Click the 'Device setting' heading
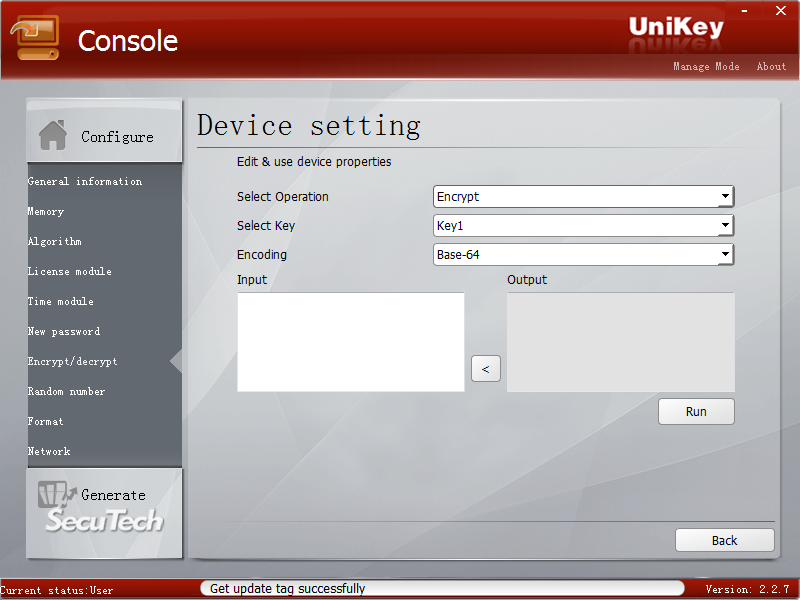Viewport: 800px width, 600px height. point(309,126)
